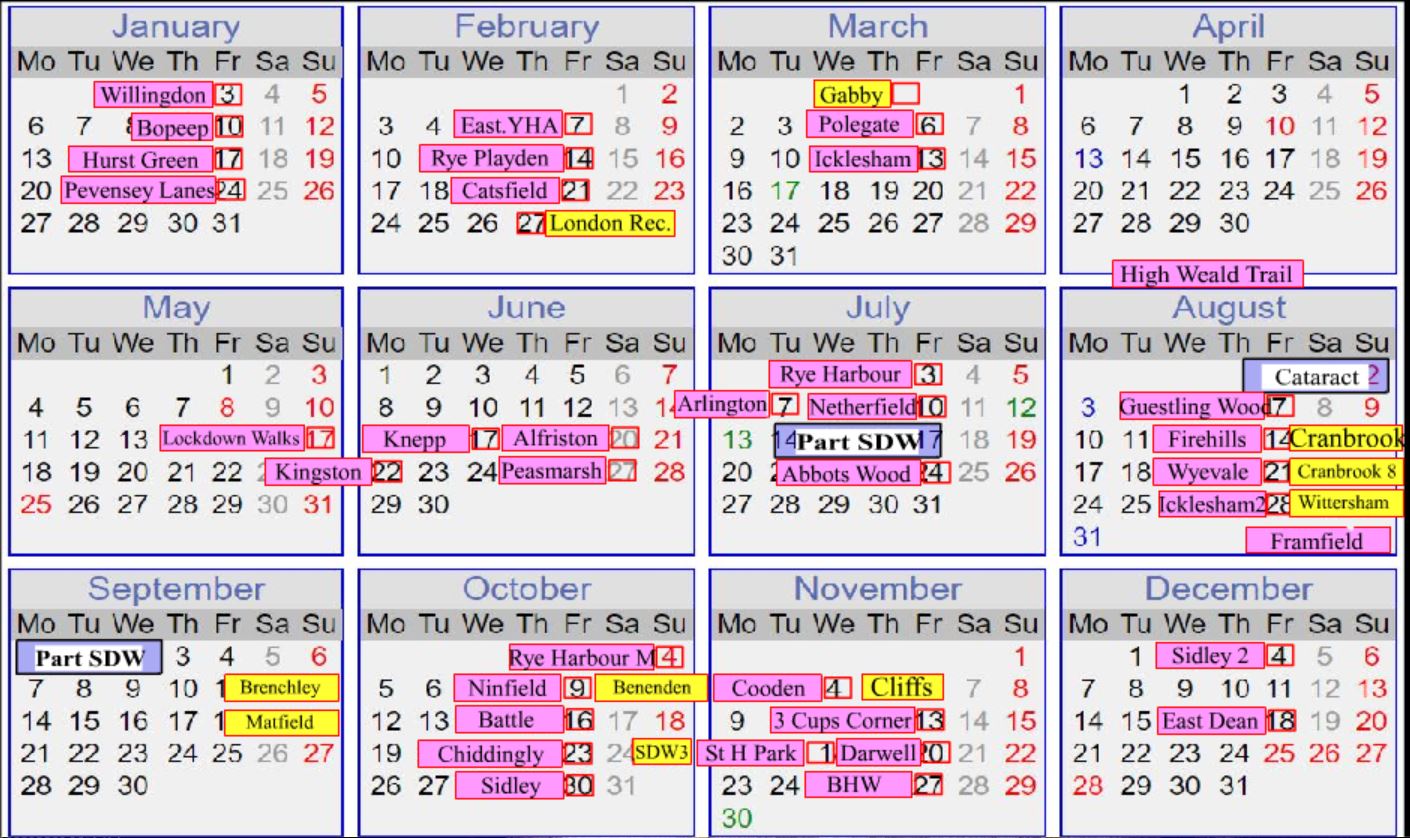Click the January month heading
1410x838 pixels.
(175, 26)
